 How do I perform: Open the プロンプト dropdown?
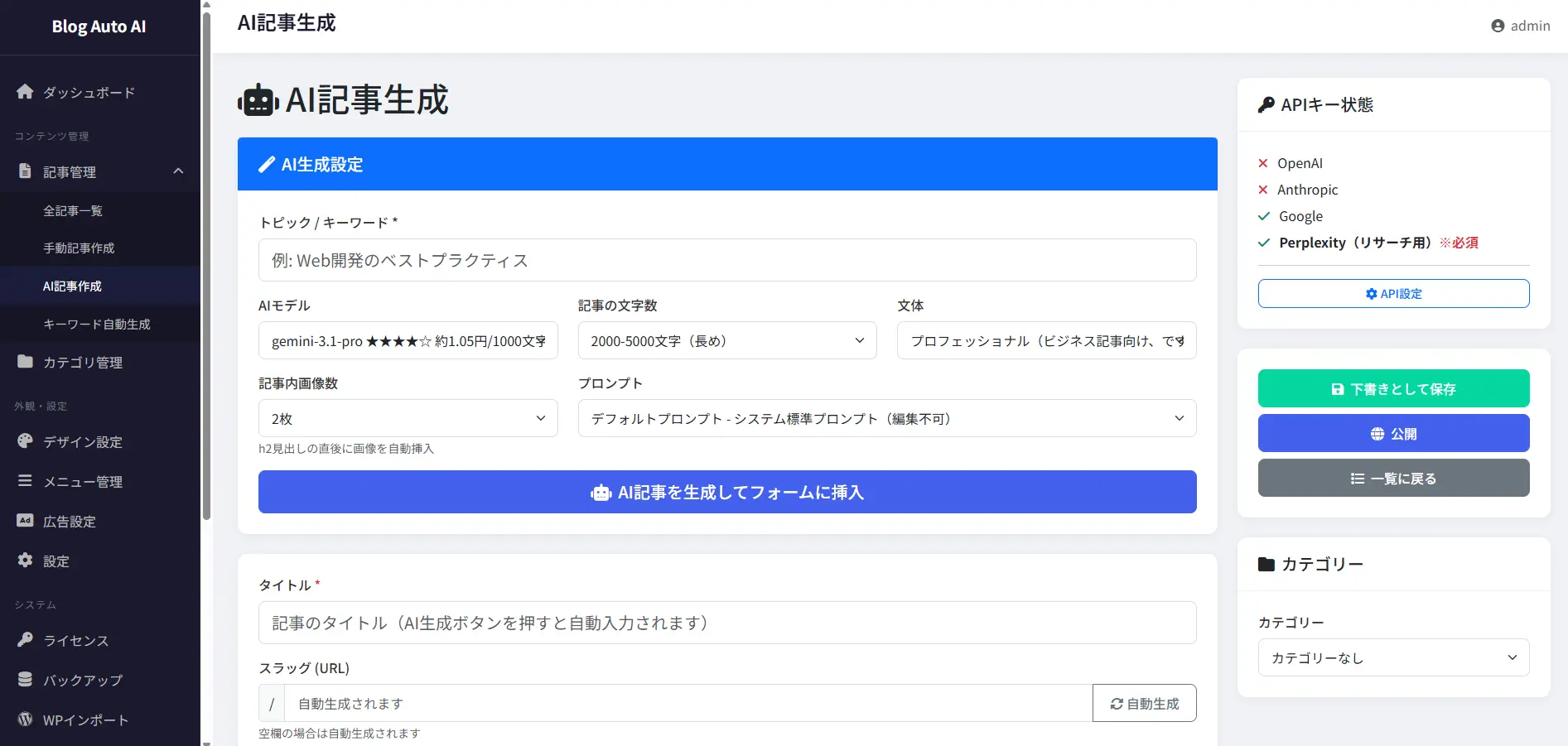tap(887, 418)
